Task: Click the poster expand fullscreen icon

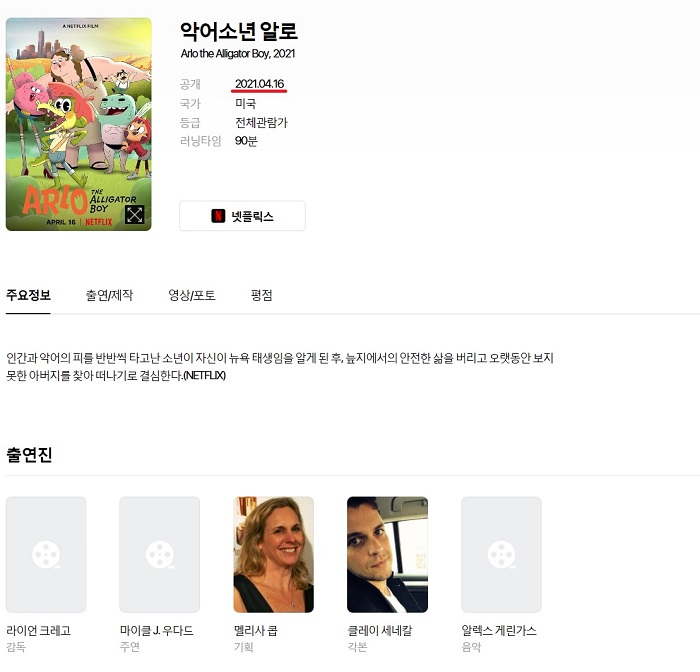Action: click(x=134, y=215)
